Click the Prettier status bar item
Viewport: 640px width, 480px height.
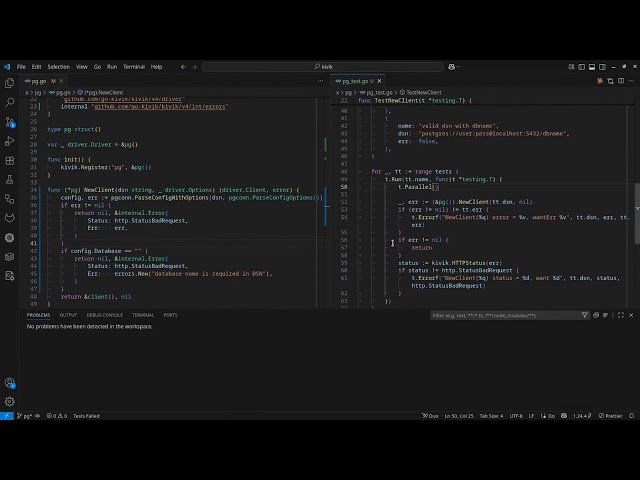(610, 416)
